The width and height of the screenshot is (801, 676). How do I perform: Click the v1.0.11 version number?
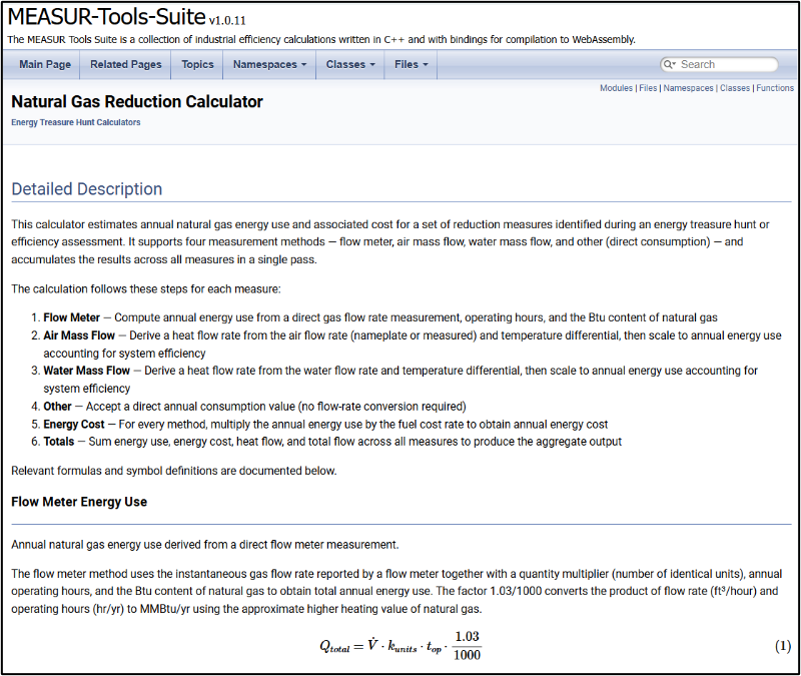(x=227, y=20)
